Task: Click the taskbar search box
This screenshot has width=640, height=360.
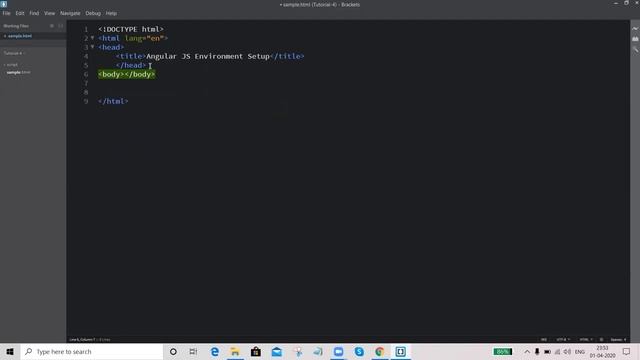Action: point(92,351)
